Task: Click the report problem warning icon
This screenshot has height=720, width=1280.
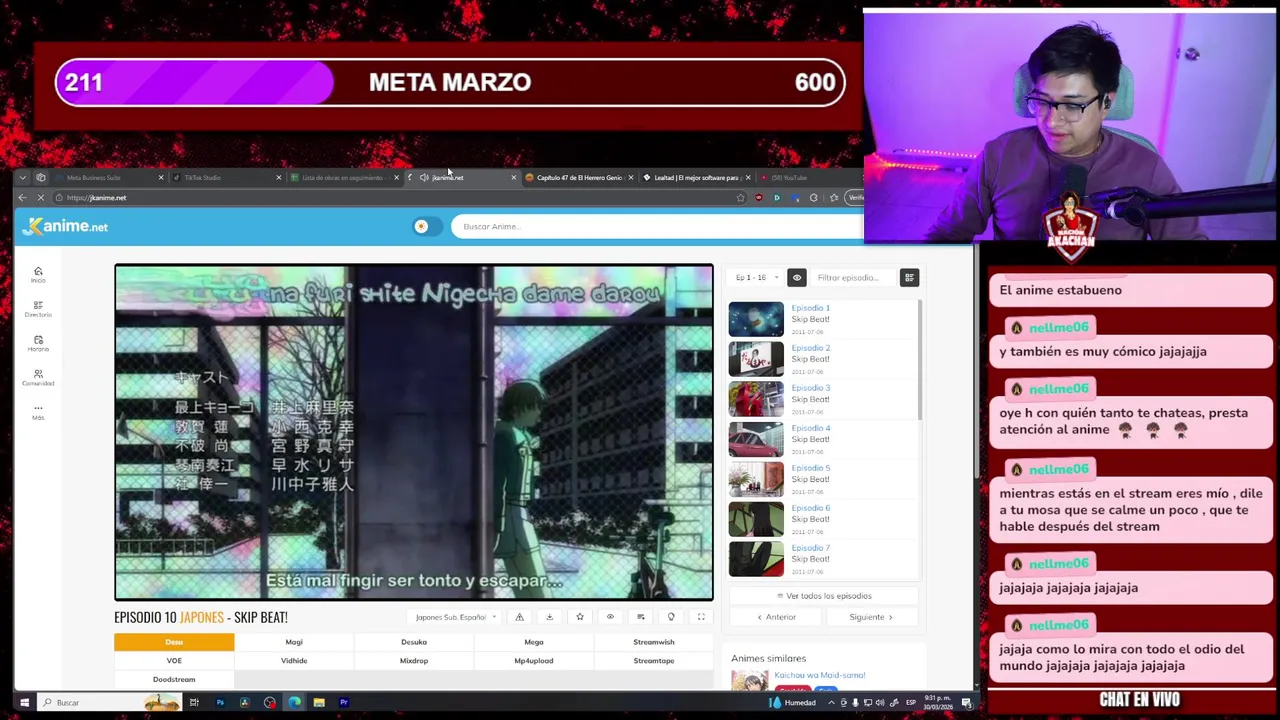Action: click(x=519, y=617)
